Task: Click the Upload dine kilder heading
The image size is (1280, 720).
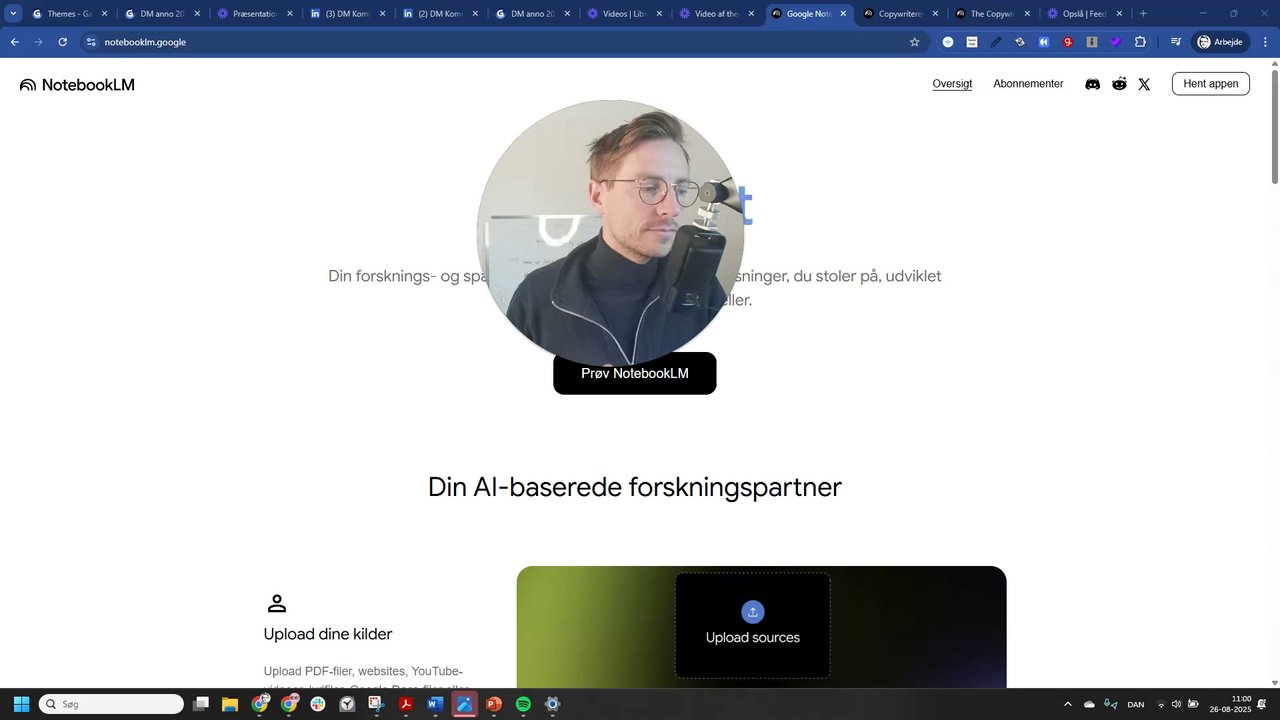Action: coord(328,634)
